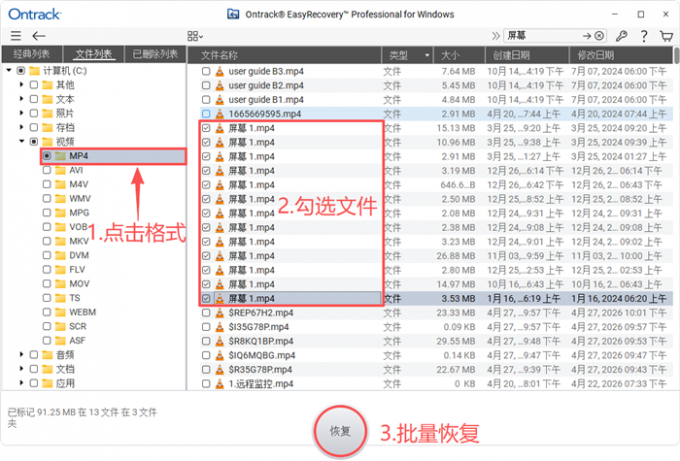The height and width of the screenshot is (461, 680).
Task: Open the hamburger menu icon
Action: click(x=16, y=36)
